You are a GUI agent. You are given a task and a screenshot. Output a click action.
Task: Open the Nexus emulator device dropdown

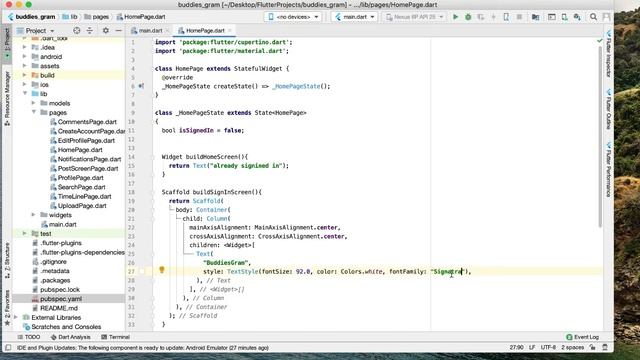click(x=414, y=17)
